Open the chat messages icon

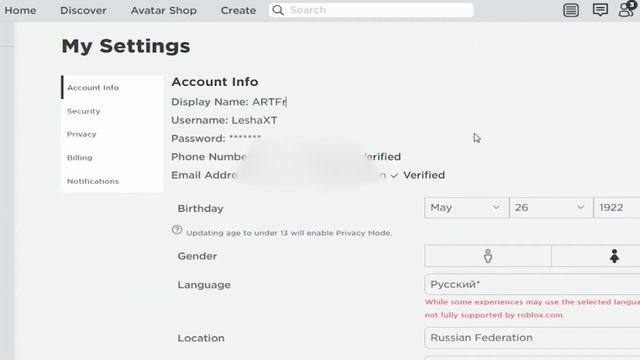(600, 10)
